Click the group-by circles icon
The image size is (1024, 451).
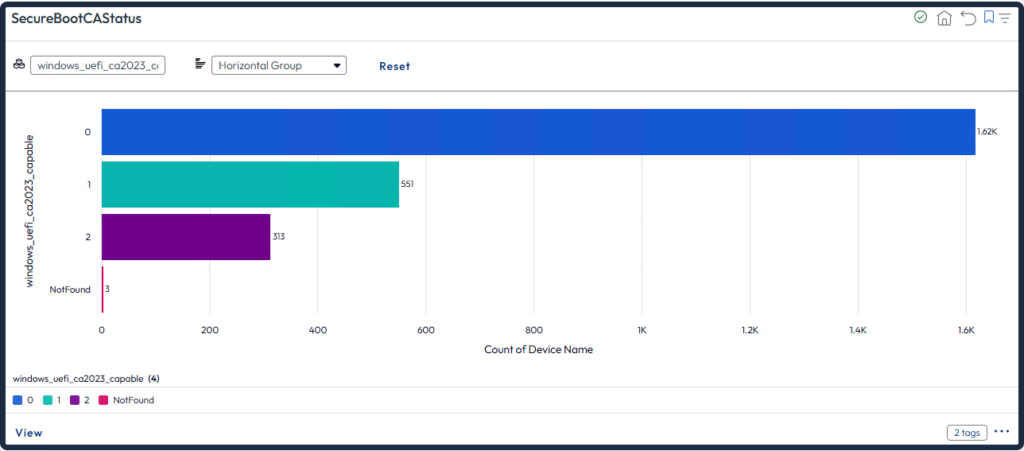(x=19, y=65)
